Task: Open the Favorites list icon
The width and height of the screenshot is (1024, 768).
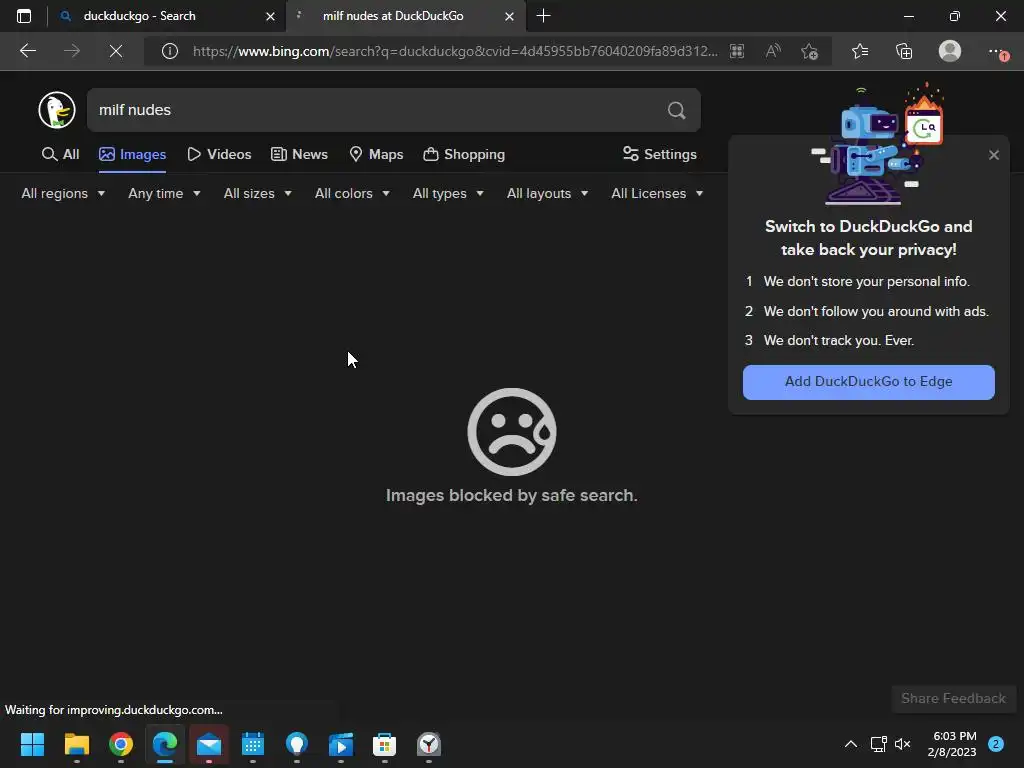Action: coord(860,51)
